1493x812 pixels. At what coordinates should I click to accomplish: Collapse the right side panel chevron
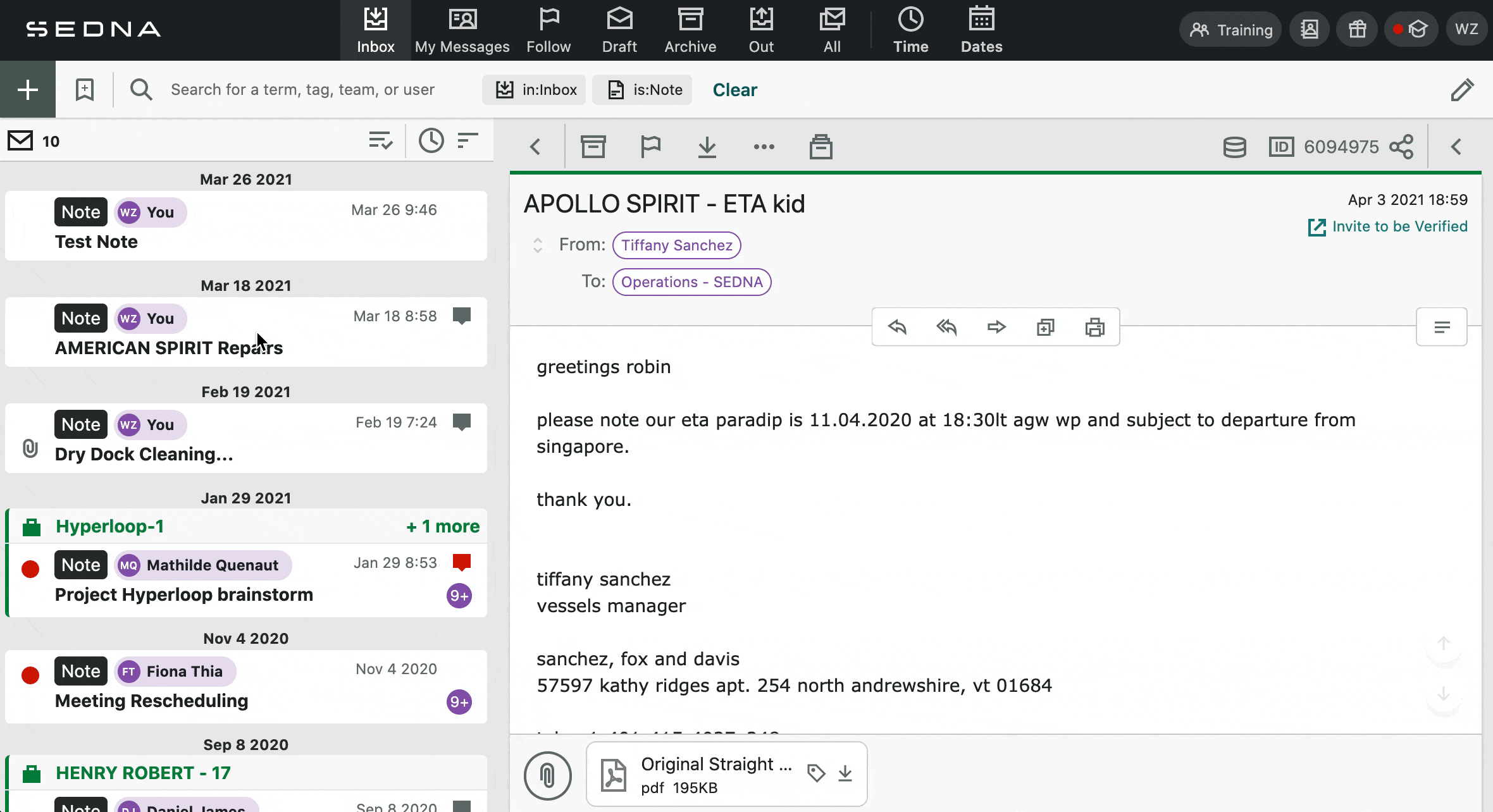[1456, 147]
